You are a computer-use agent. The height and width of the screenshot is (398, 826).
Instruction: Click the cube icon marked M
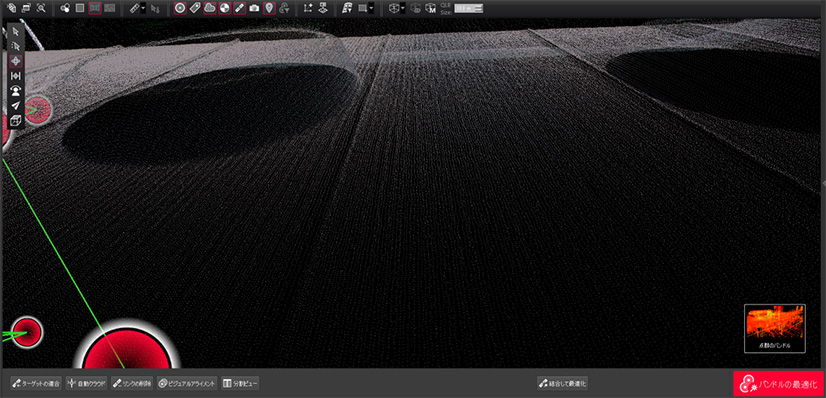click(x=430, y=8)
